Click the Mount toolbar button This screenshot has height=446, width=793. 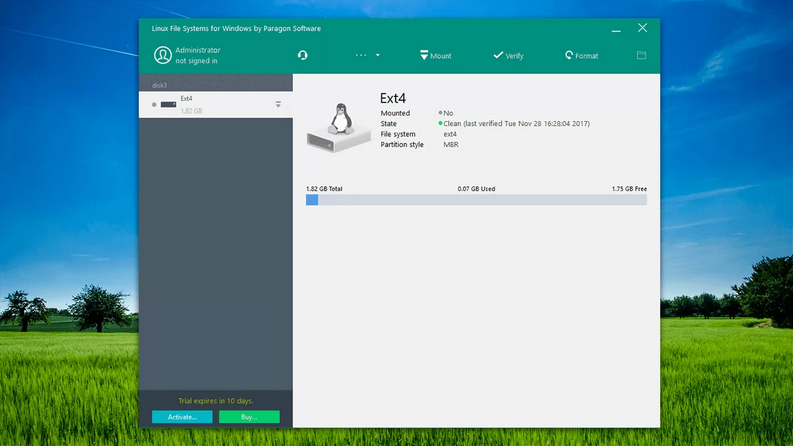click(x=435, y=56)
